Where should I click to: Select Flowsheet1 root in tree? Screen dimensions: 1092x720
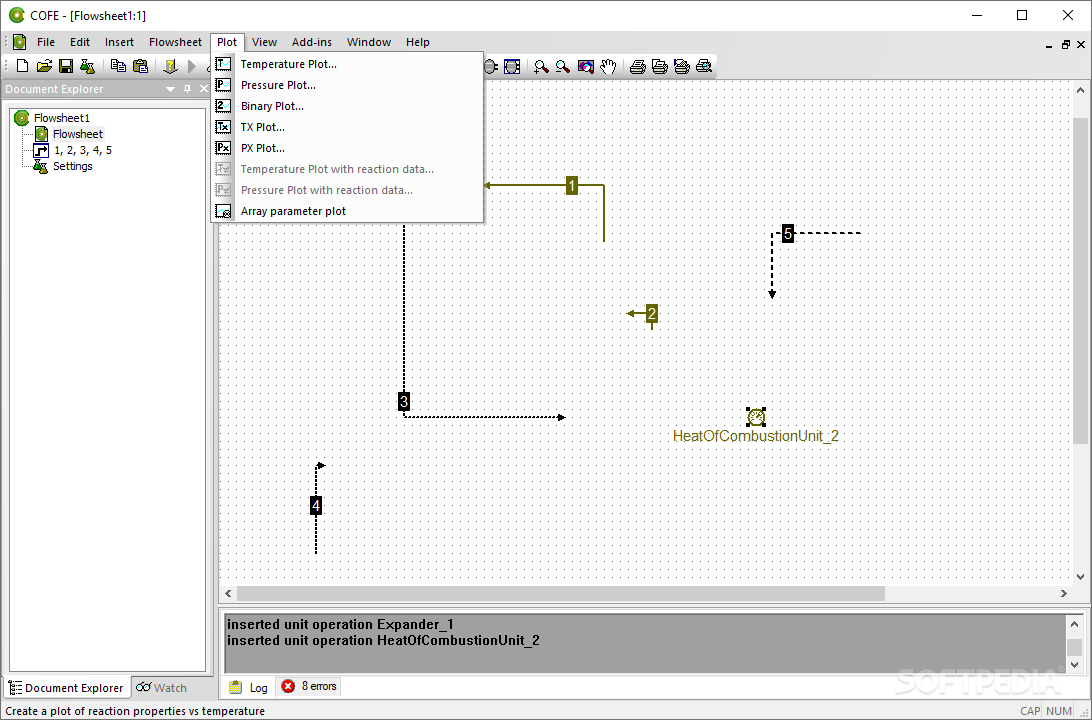tap(62, 118)
